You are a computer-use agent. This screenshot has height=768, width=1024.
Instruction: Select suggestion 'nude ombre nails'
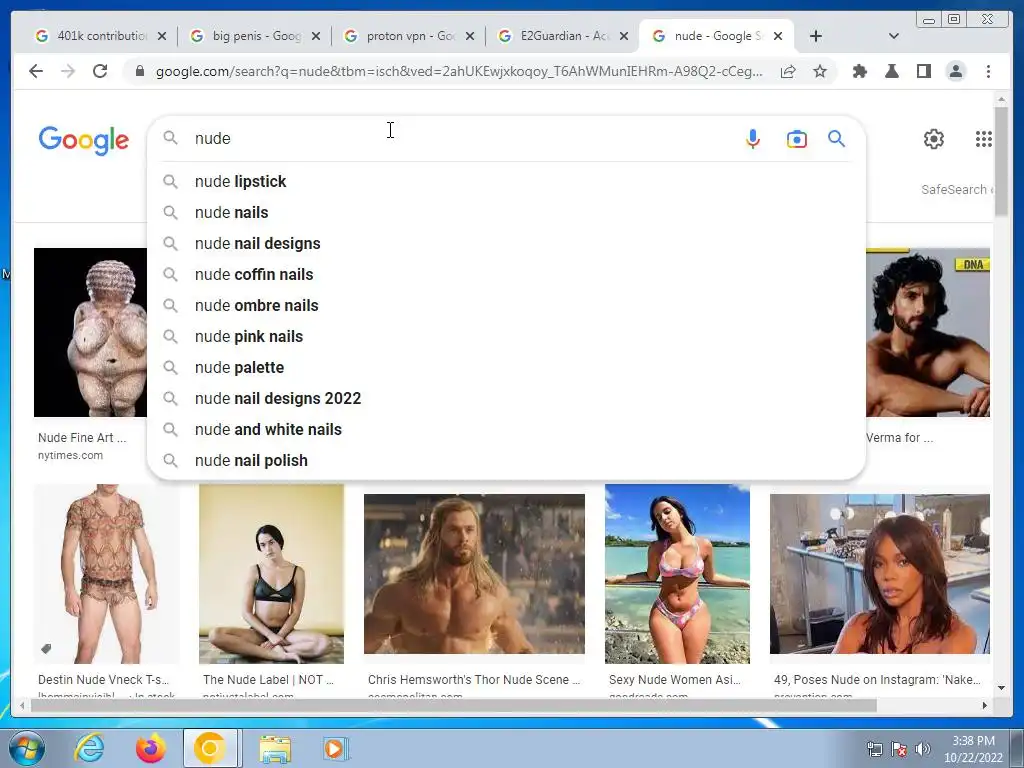(507, 306)
